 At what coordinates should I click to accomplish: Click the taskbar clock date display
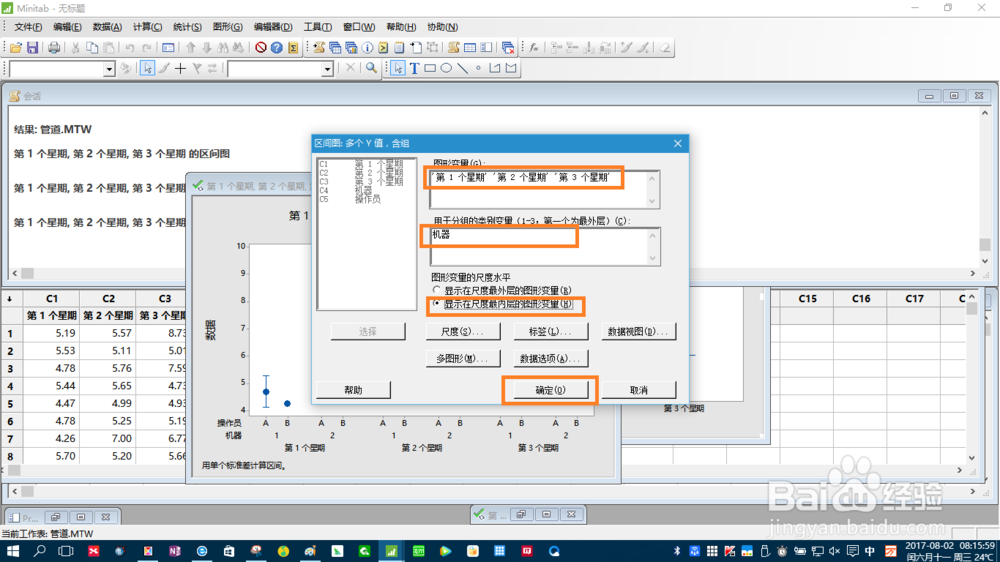tap(950, 551)
